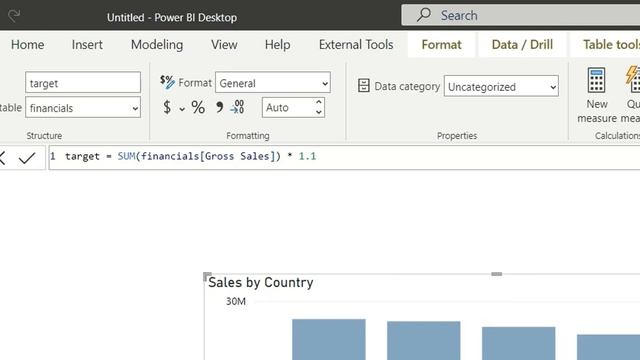Click into the DAX formula bar
Viewport: 640px width, 360px height.
pyautogui.click(x=344, y=157)
